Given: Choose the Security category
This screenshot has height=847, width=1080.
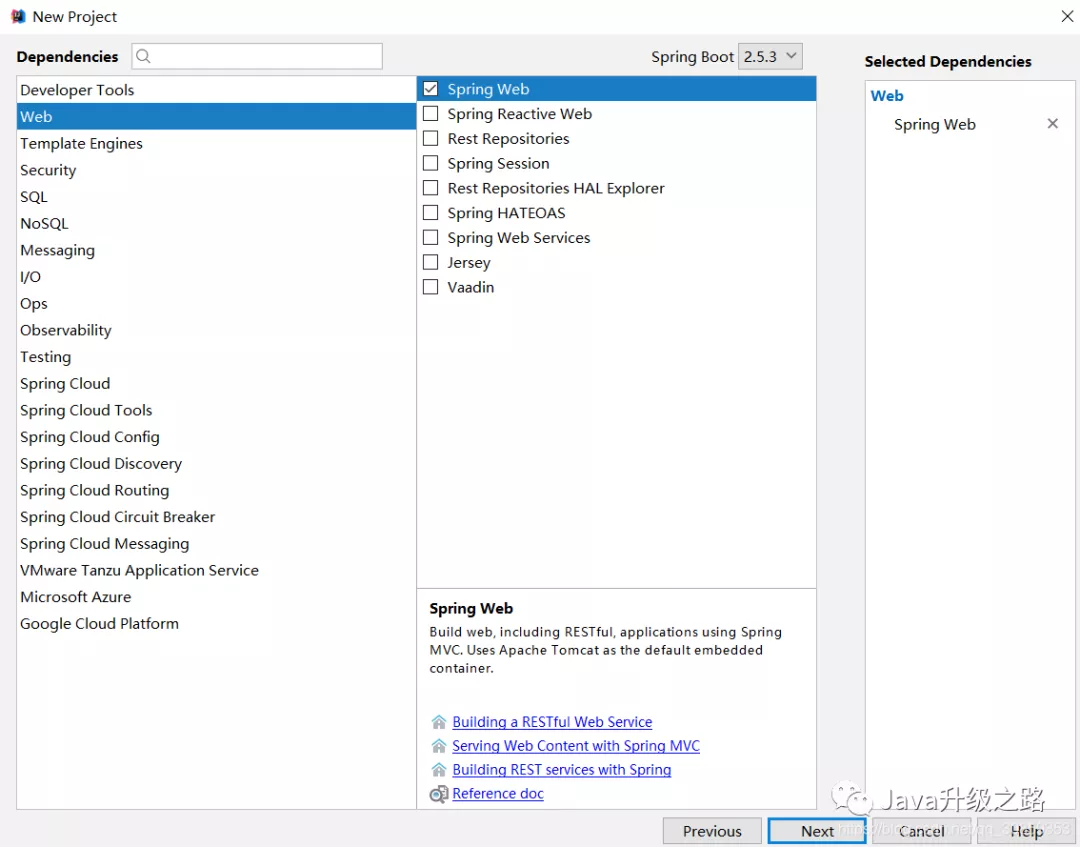Looking at the screenshot, I should point(216,170).
